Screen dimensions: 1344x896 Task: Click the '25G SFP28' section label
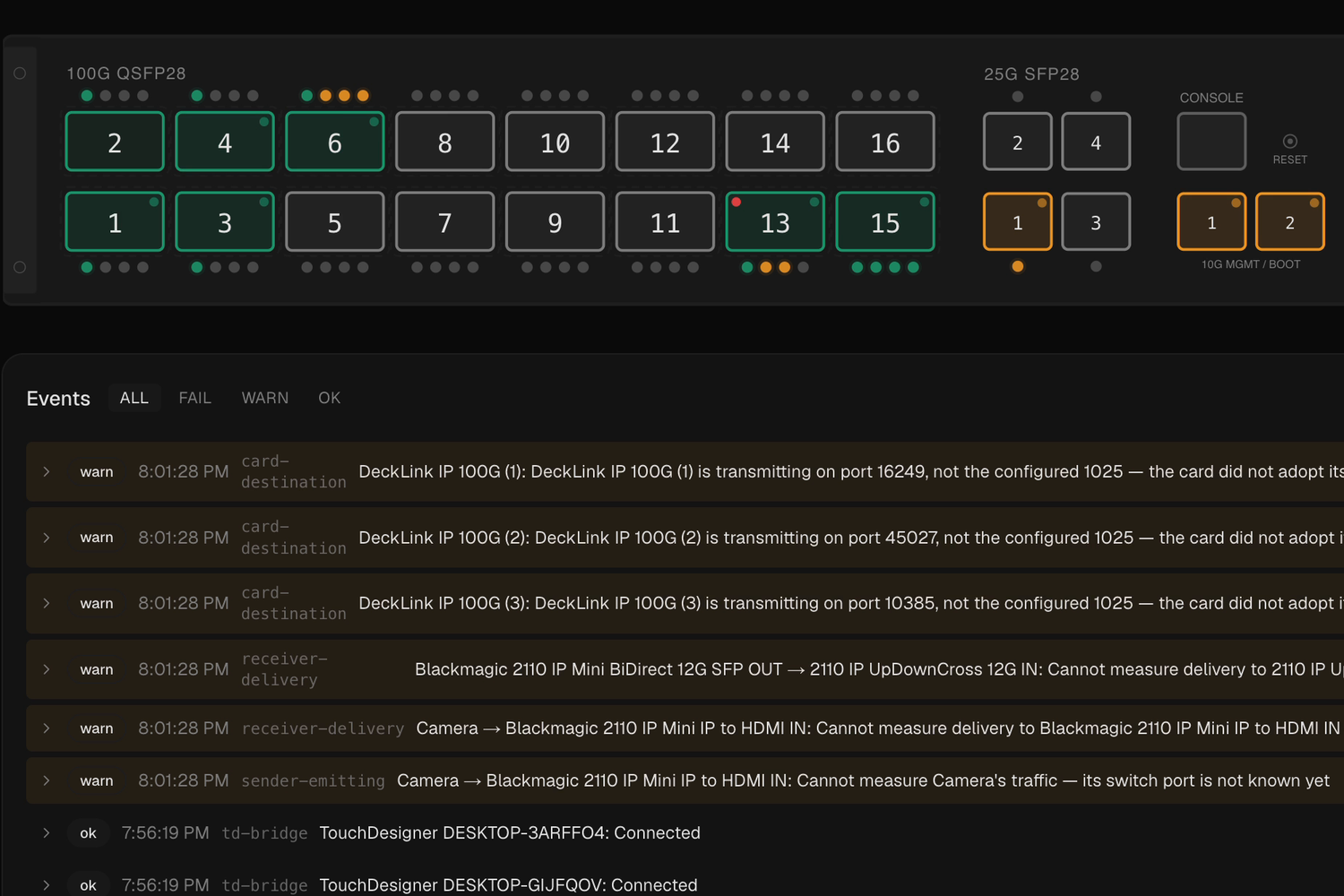pyautogui.click(x=1031, y=74)
